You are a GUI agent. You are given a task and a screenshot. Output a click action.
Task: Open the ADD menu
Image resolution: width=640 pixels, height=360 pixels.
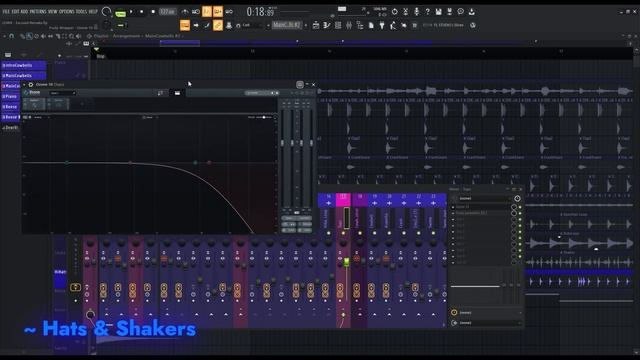click(x=24, y=11)
